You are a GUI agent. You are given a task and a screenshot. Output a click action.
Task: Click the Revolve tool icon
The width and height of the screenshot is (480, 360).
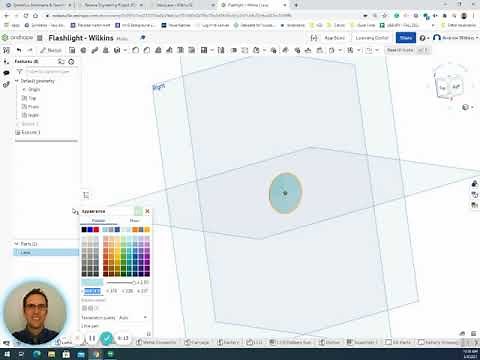point(83,50)
